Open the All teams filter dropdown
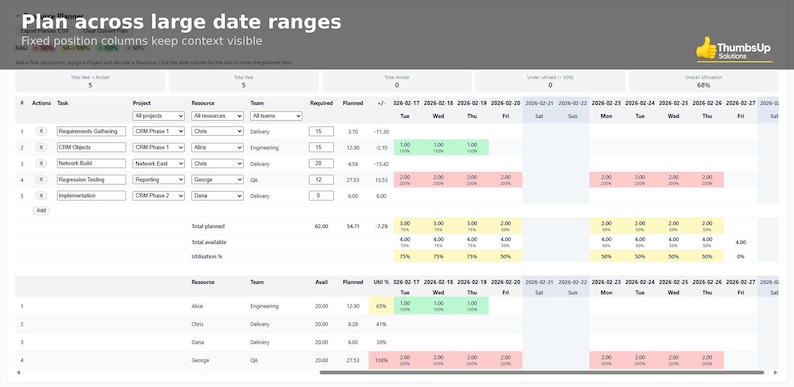794x387 pixels. coord(276,116)
